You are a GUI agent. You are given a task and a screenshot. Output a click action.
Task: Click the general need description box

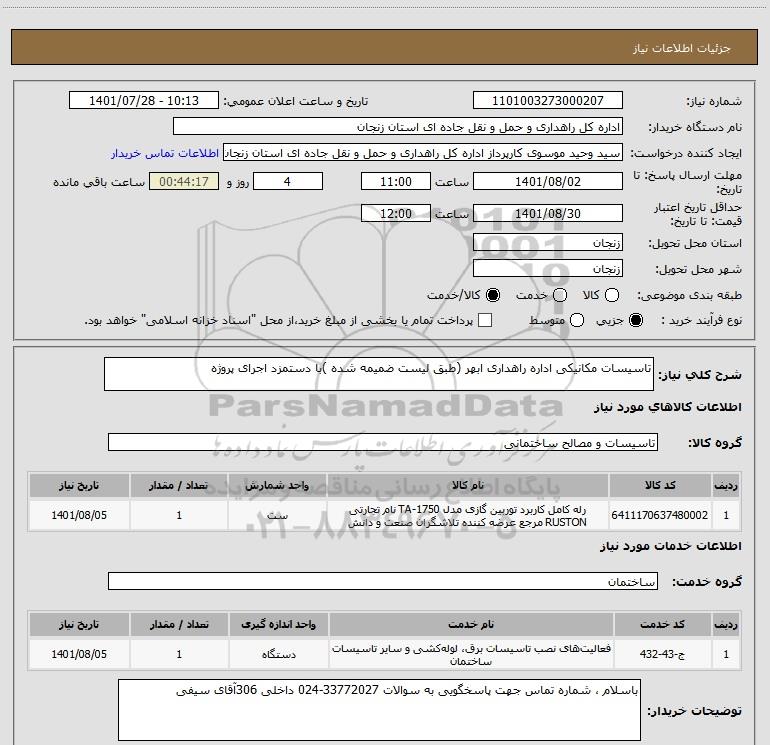click(379, 374)
